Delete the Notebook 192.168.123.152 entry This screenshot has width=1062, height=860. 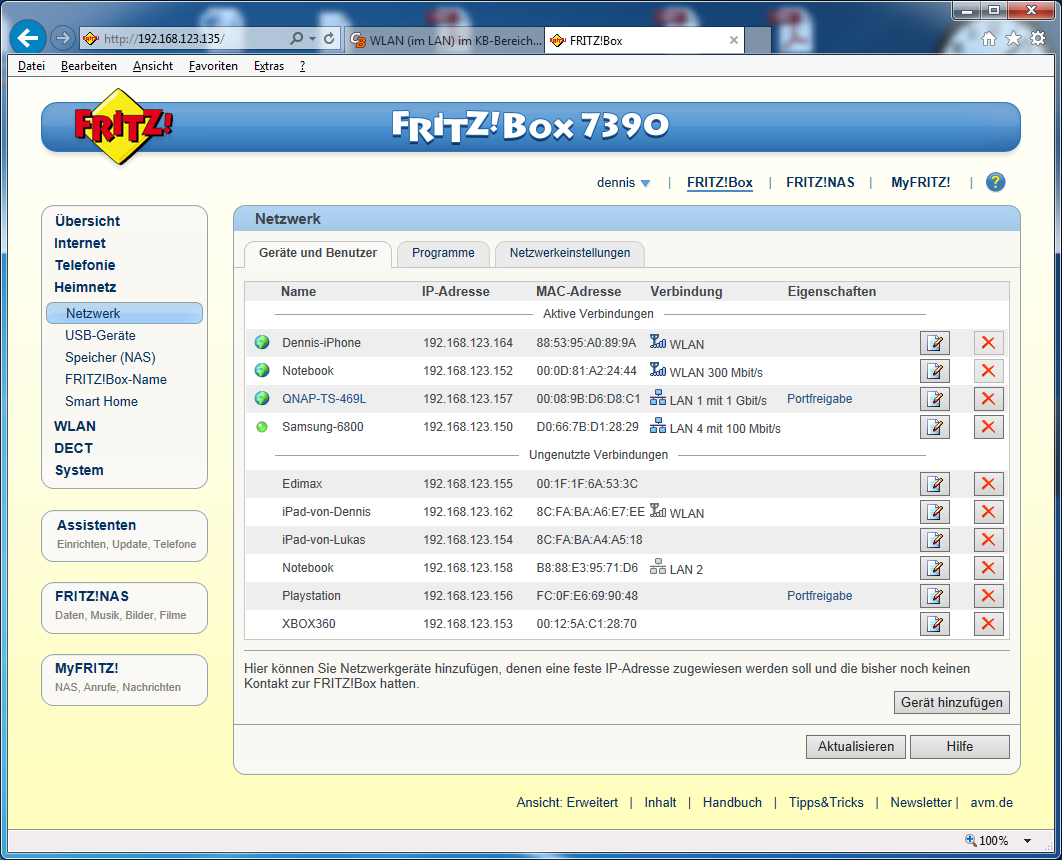[x=988, y=371]
